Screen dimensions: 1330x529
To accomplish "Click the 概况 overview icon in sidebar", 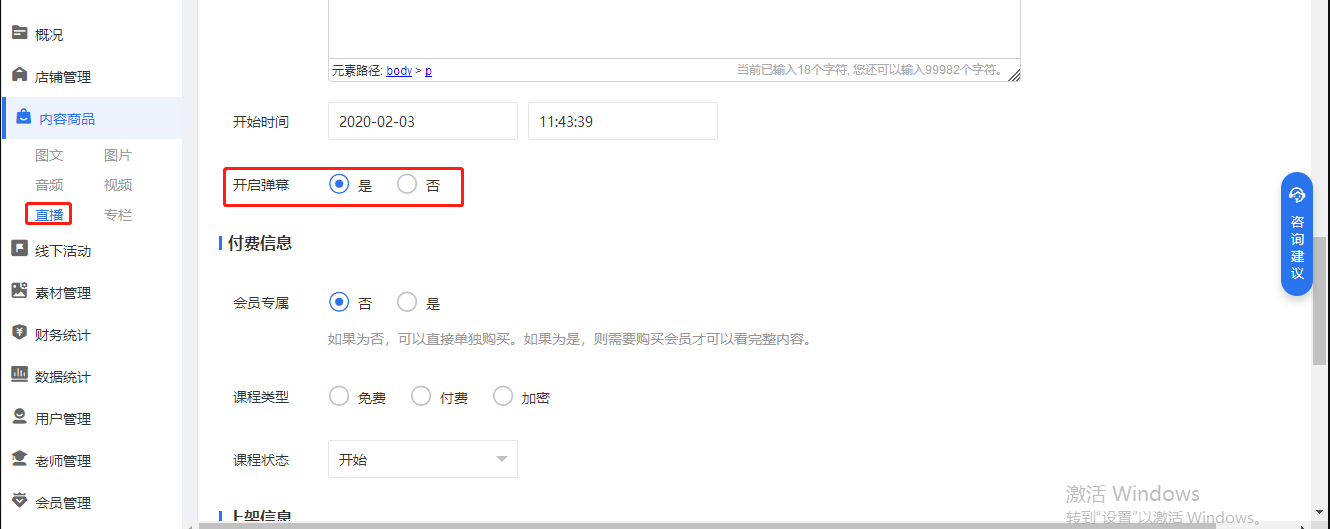I will click(19, 33).
